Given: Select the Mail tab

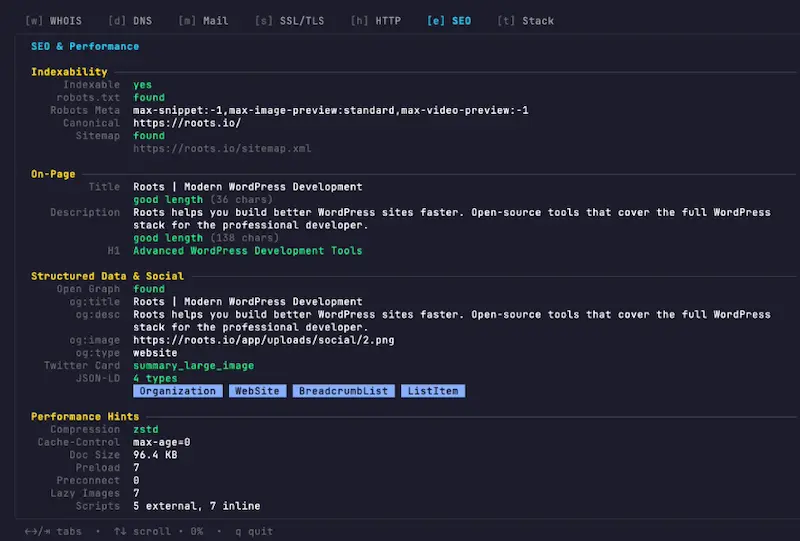Looking at the screenshot, I should [x=203, y=20].
